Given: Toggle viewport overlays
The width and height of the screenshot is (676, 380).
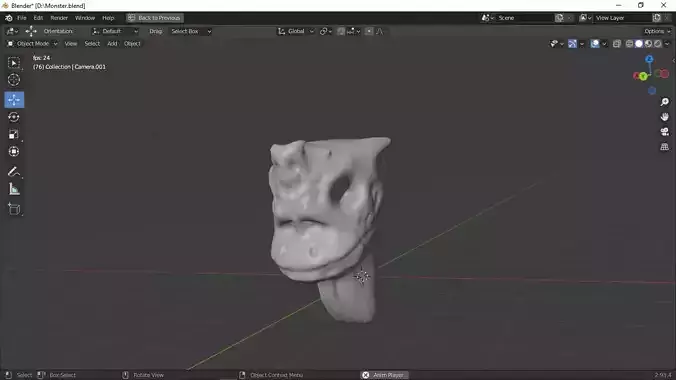Looking at the screenshot, I should point(595,44).
